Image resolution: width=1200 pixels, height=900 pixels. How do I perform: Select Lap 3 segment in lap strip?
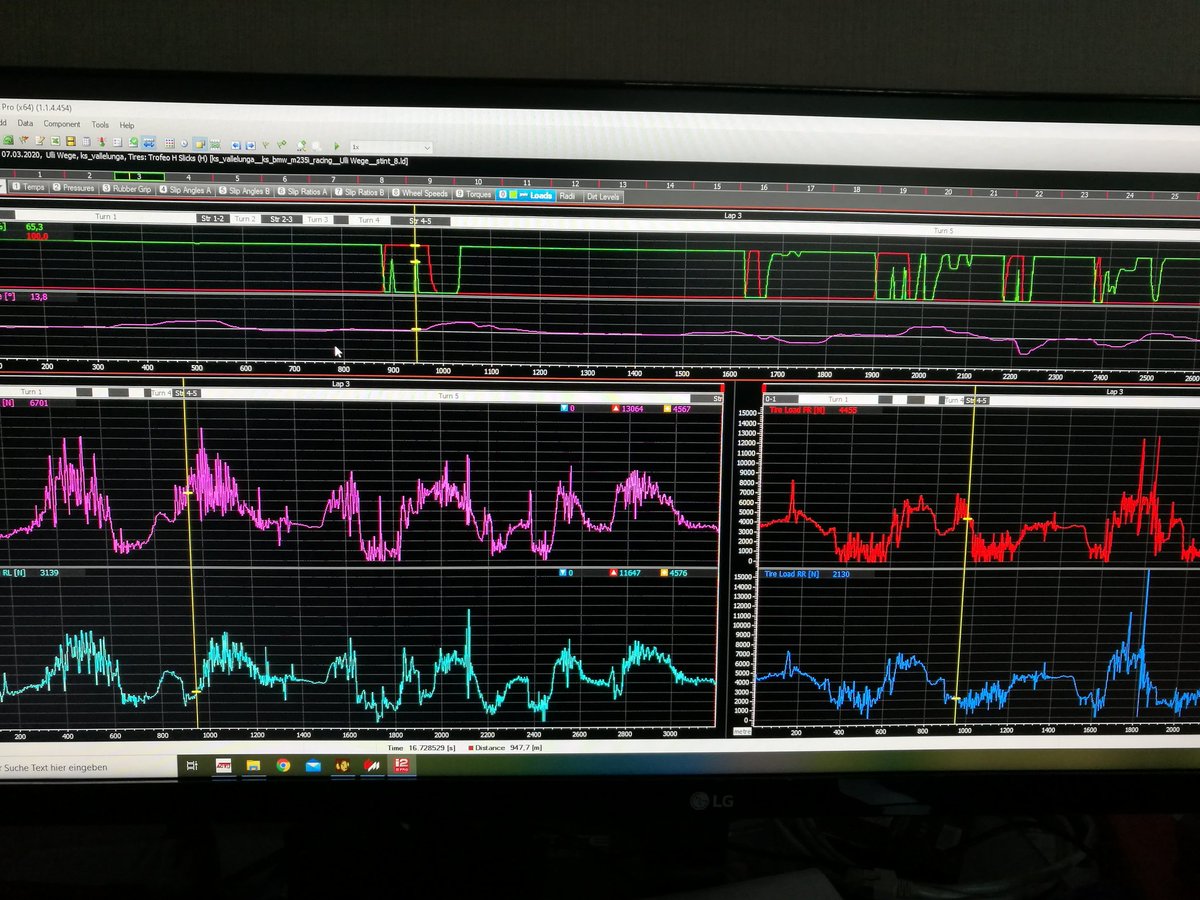[x=139, y=176]
